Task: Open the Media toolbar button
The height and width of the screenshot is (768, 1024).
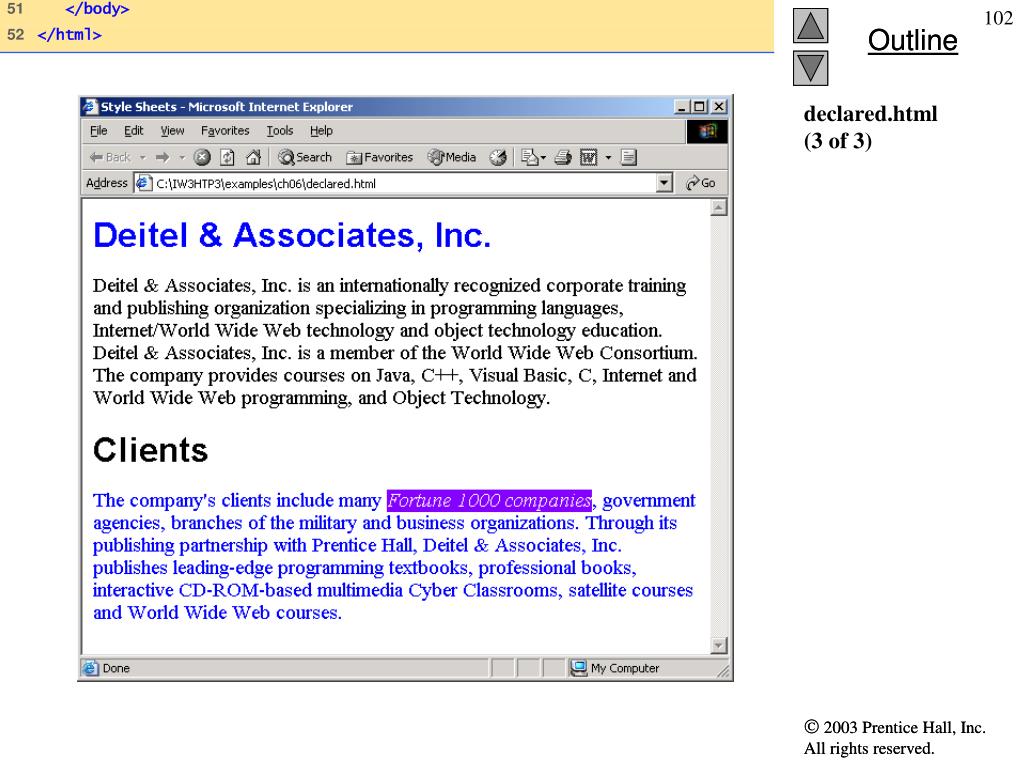Action: 452,157
